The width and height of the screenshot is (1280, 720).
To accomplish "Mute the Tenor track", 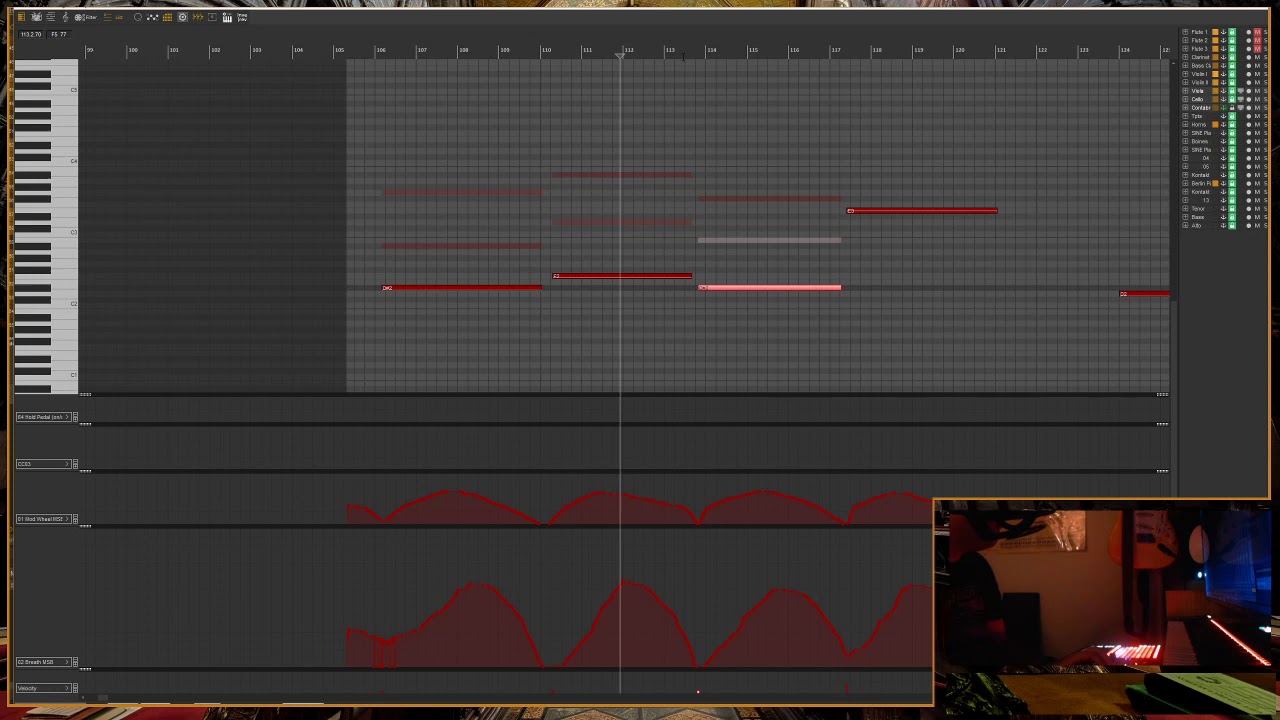I will 1257,209.
